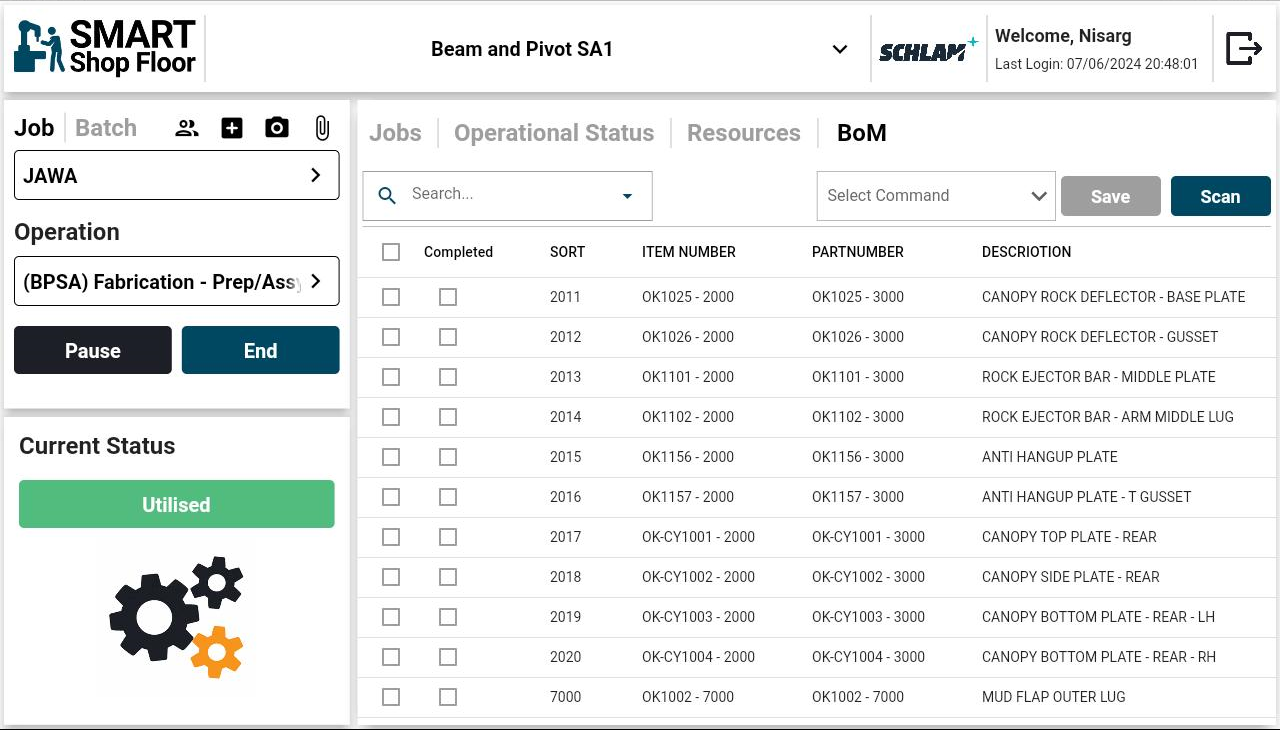Viewport: 1280px width, 730px height.
Task: Click the green Utilised status bar
Action: pos(176,505)
